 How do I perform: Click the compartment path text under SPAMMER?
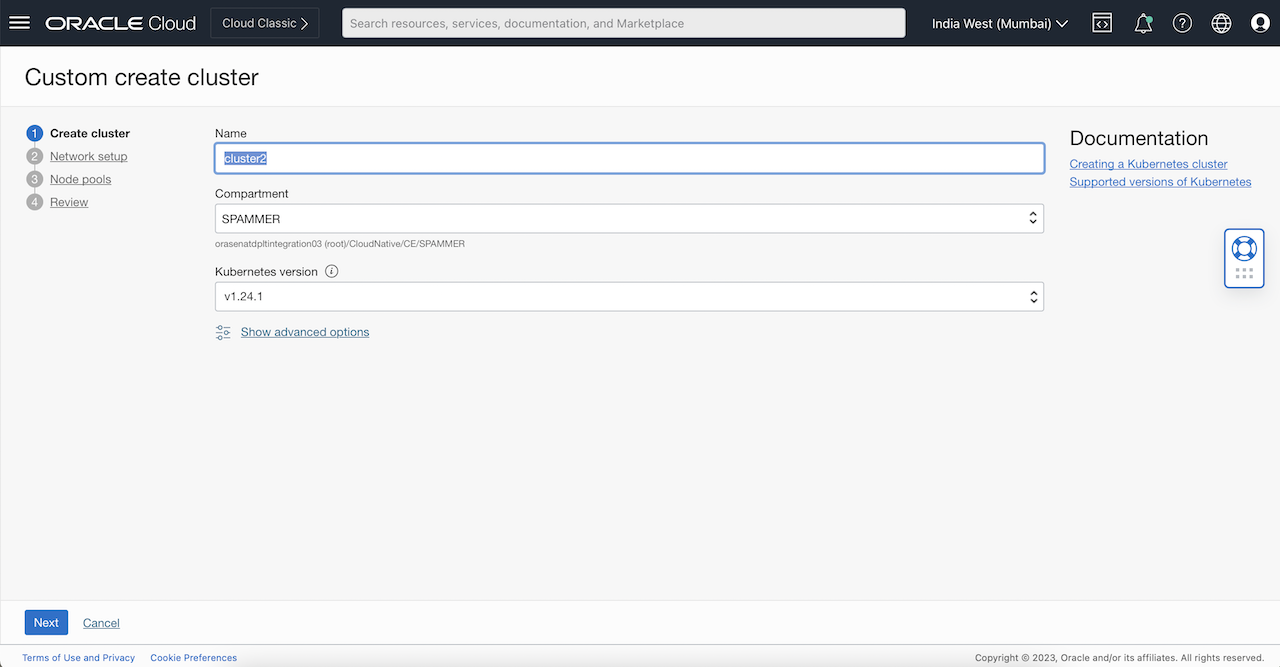(340, 243)
